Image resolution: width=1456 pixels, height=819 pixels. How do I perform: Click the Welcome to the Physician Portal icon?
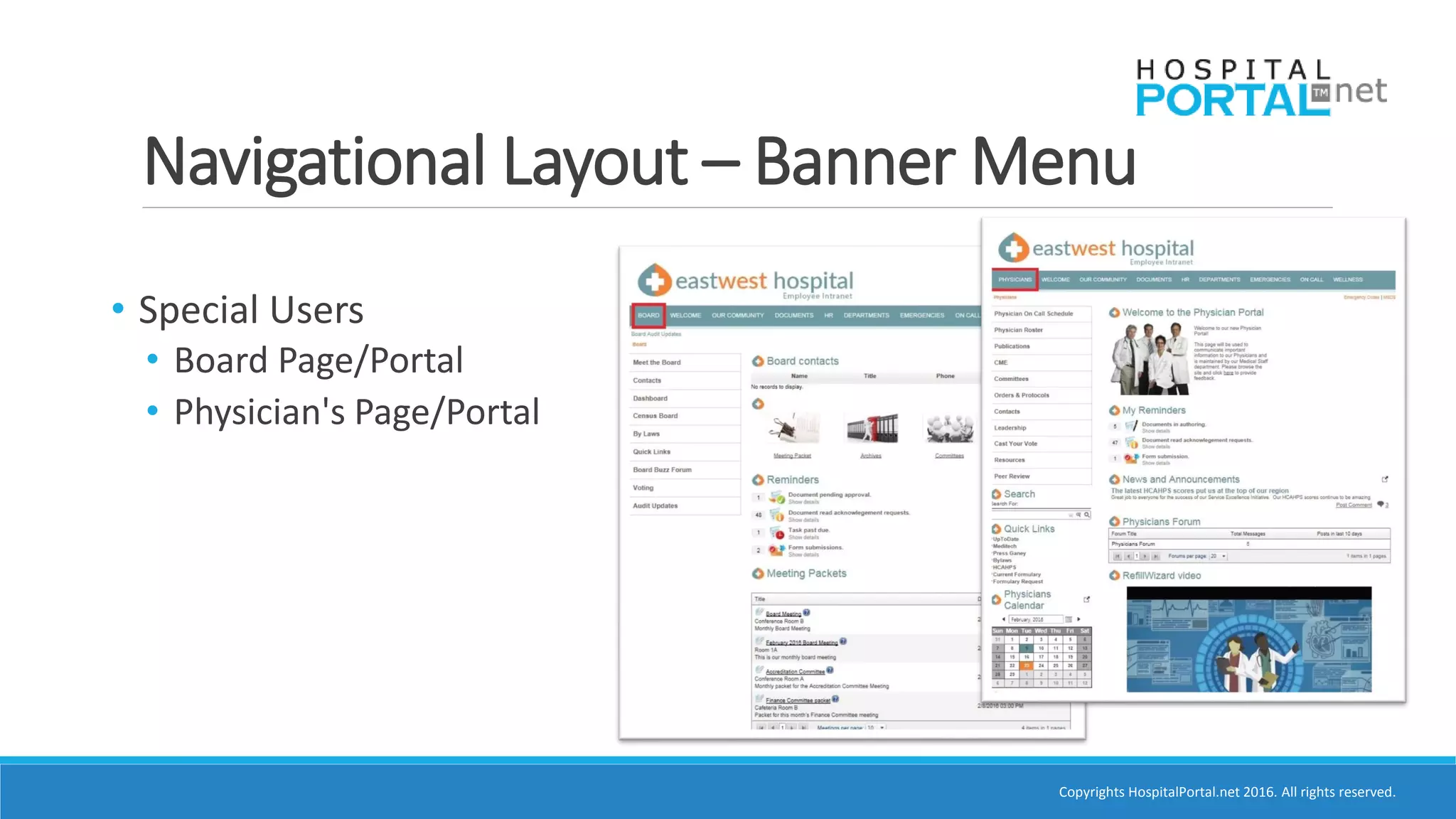1114,313
